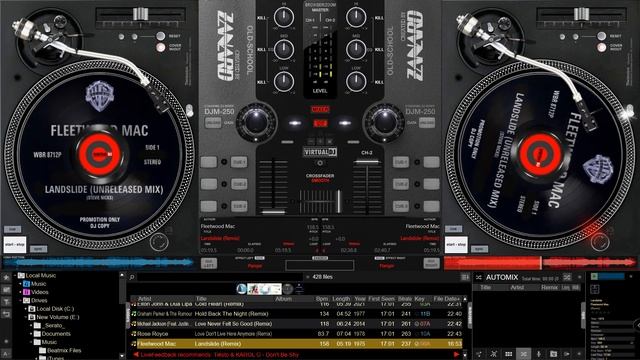
Task: Click the right DJM-250 gain knob
Action: pyautogui.click(x=384, y=122)
